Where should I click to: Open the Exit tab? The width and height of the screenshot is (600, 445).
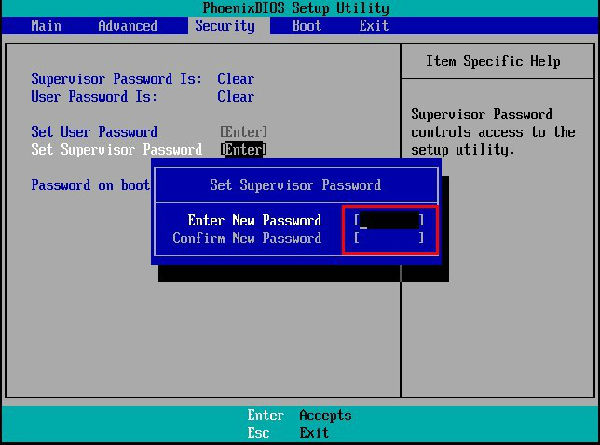tap(374, 26)
